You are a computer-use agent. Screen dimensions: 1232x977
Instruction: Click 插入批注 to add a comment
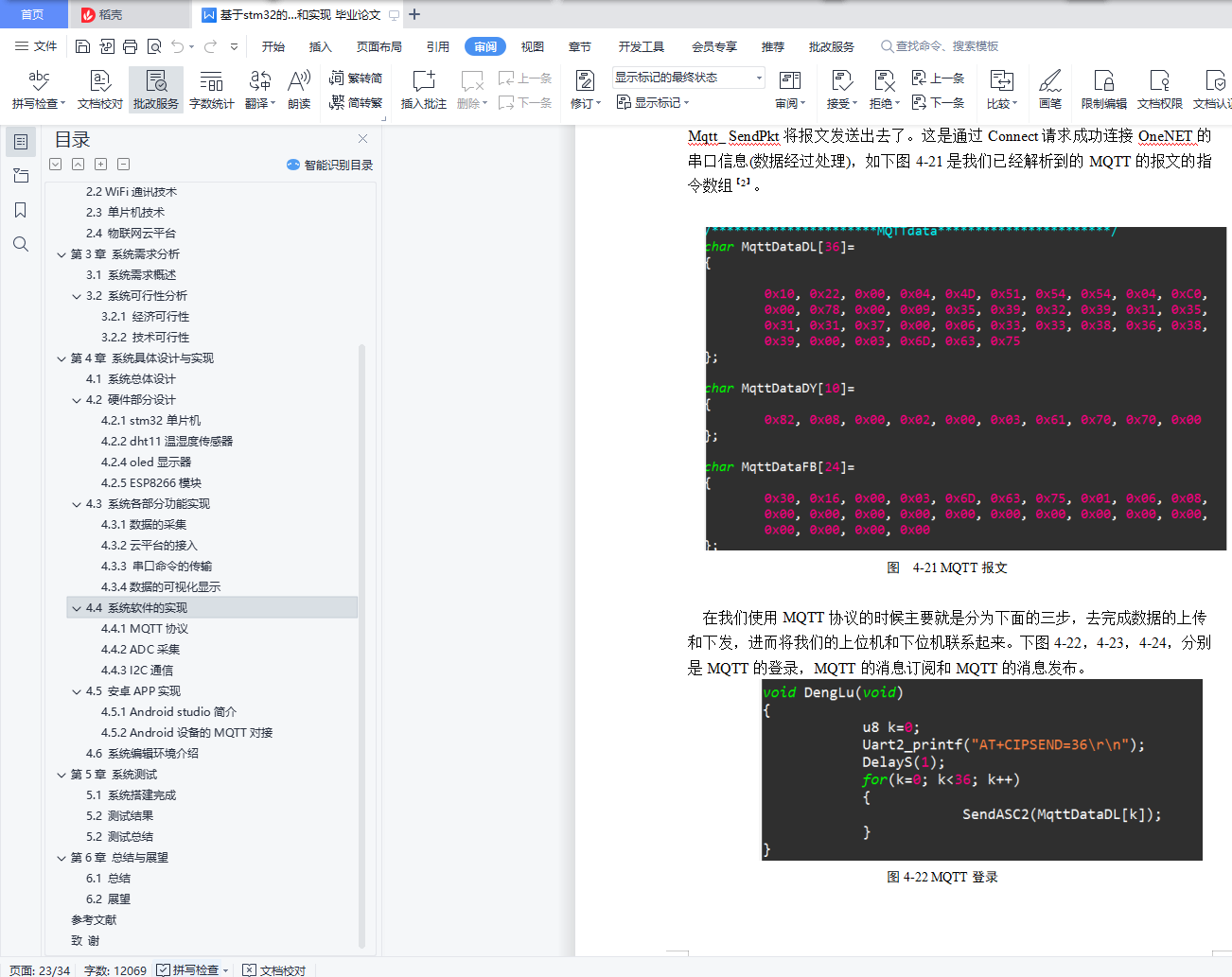coord(424,90)
